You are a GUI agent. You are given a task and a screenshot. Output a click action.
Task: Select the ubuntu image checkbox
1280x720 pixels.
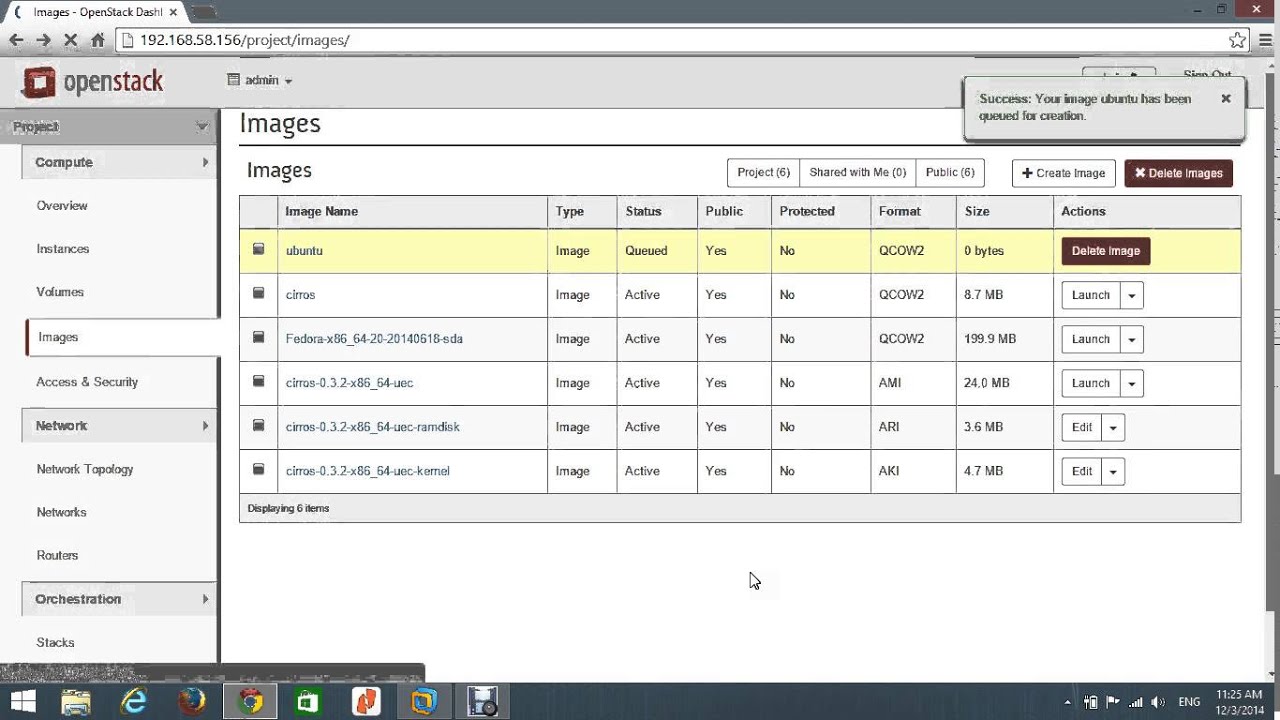pos(258,249)
